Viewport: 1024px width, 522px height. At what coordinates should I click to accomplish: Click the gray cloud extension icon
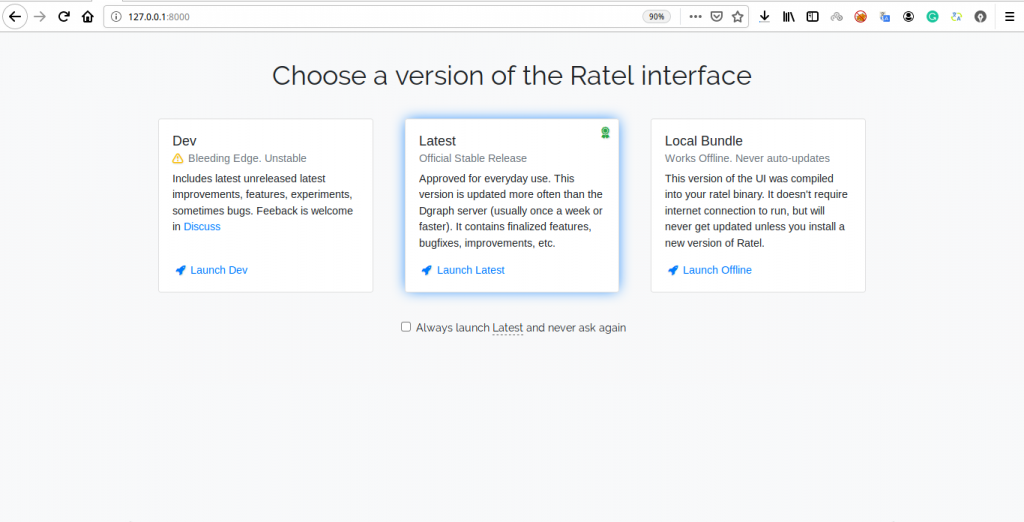tap(837, 17)
